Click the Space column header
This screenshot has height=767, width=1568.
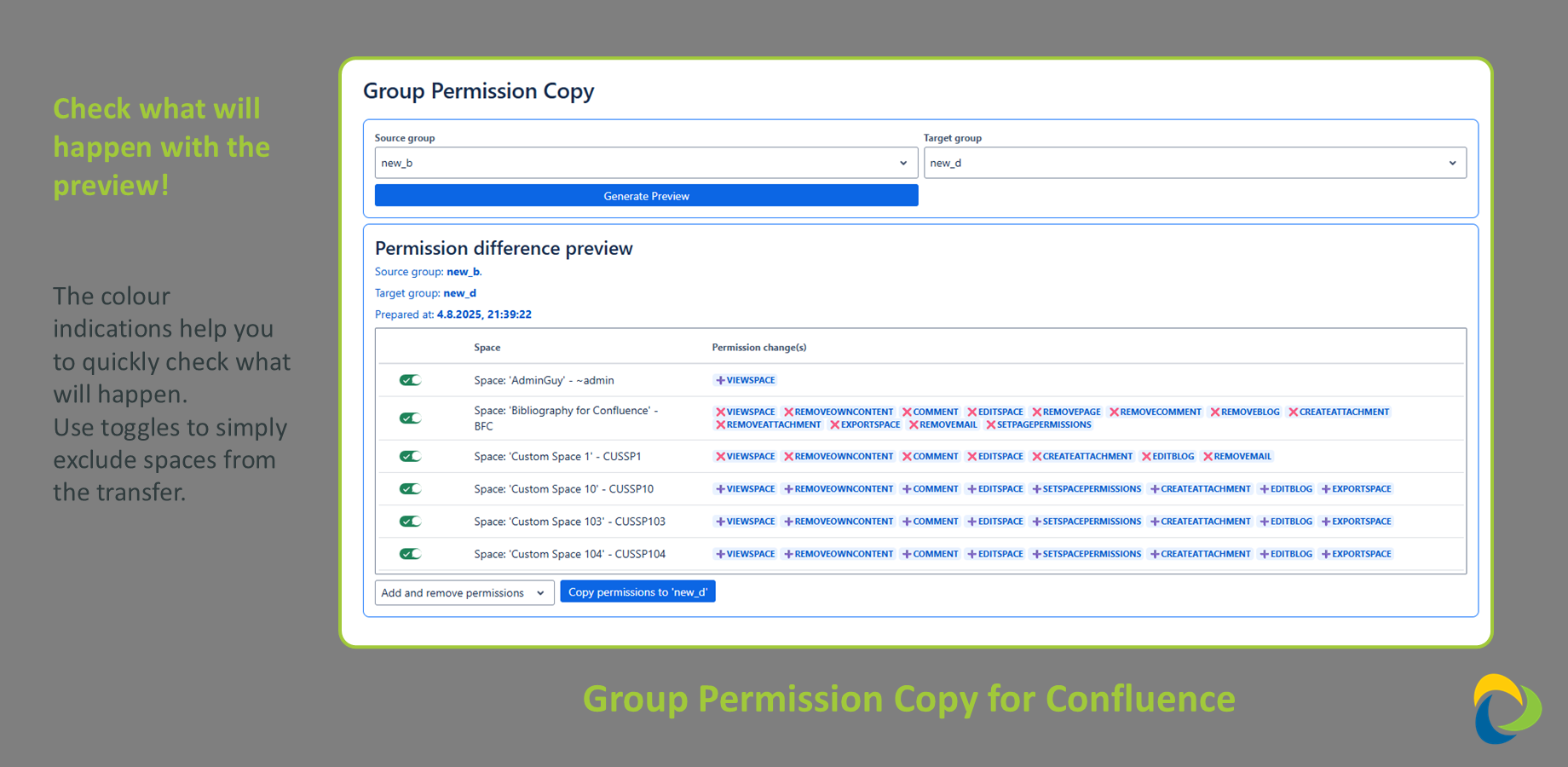(x=487, y=348)
